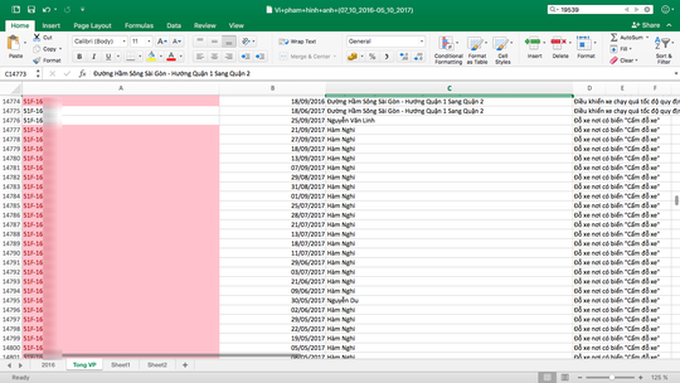Screen dimensions: 680x383
Task: Click the Save disk icon in title bar
Action: coord(31,9)
